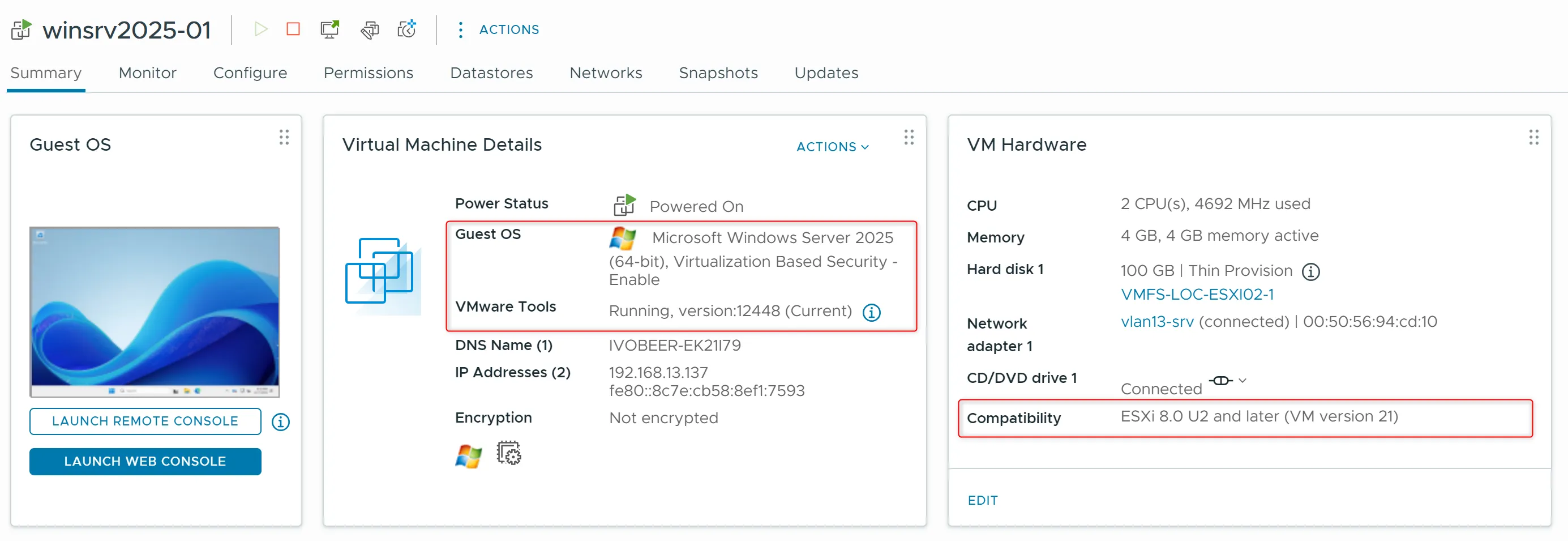Screen dimensions: 1568x541
Task: Click 'ESXi 8.0 U2 and later (VM version 21)'
Action: pos(1259,417)
